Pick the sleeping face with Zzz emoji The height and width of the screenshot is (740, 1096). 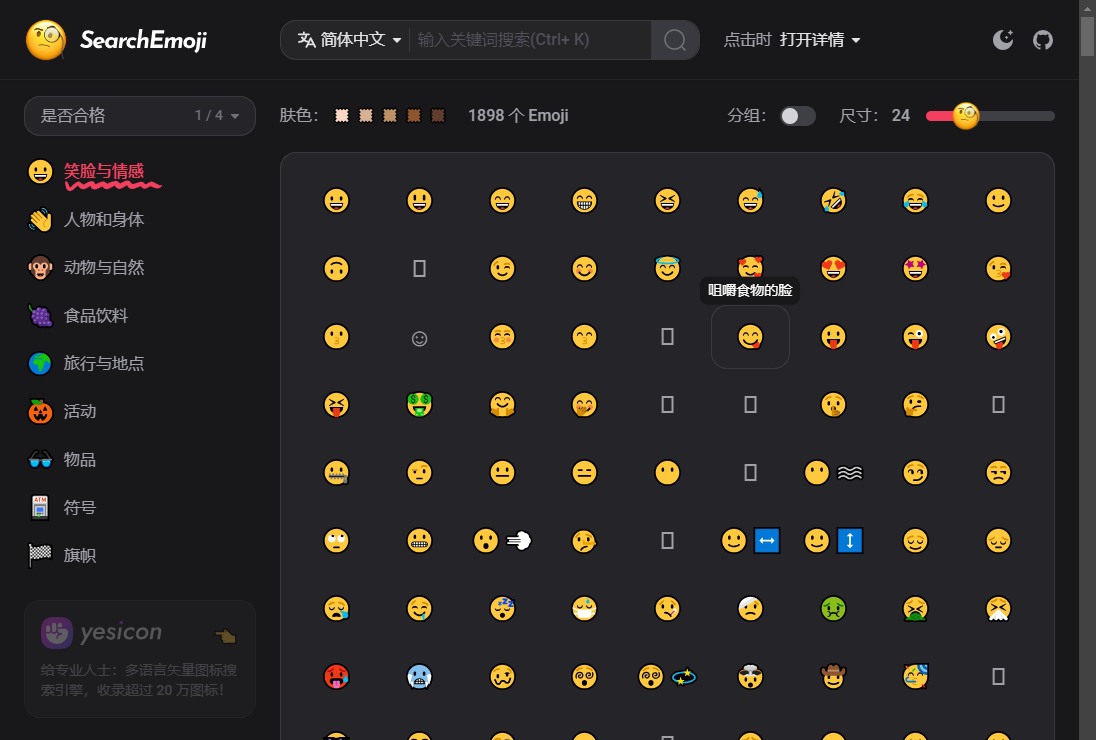(x=502, y=609)
